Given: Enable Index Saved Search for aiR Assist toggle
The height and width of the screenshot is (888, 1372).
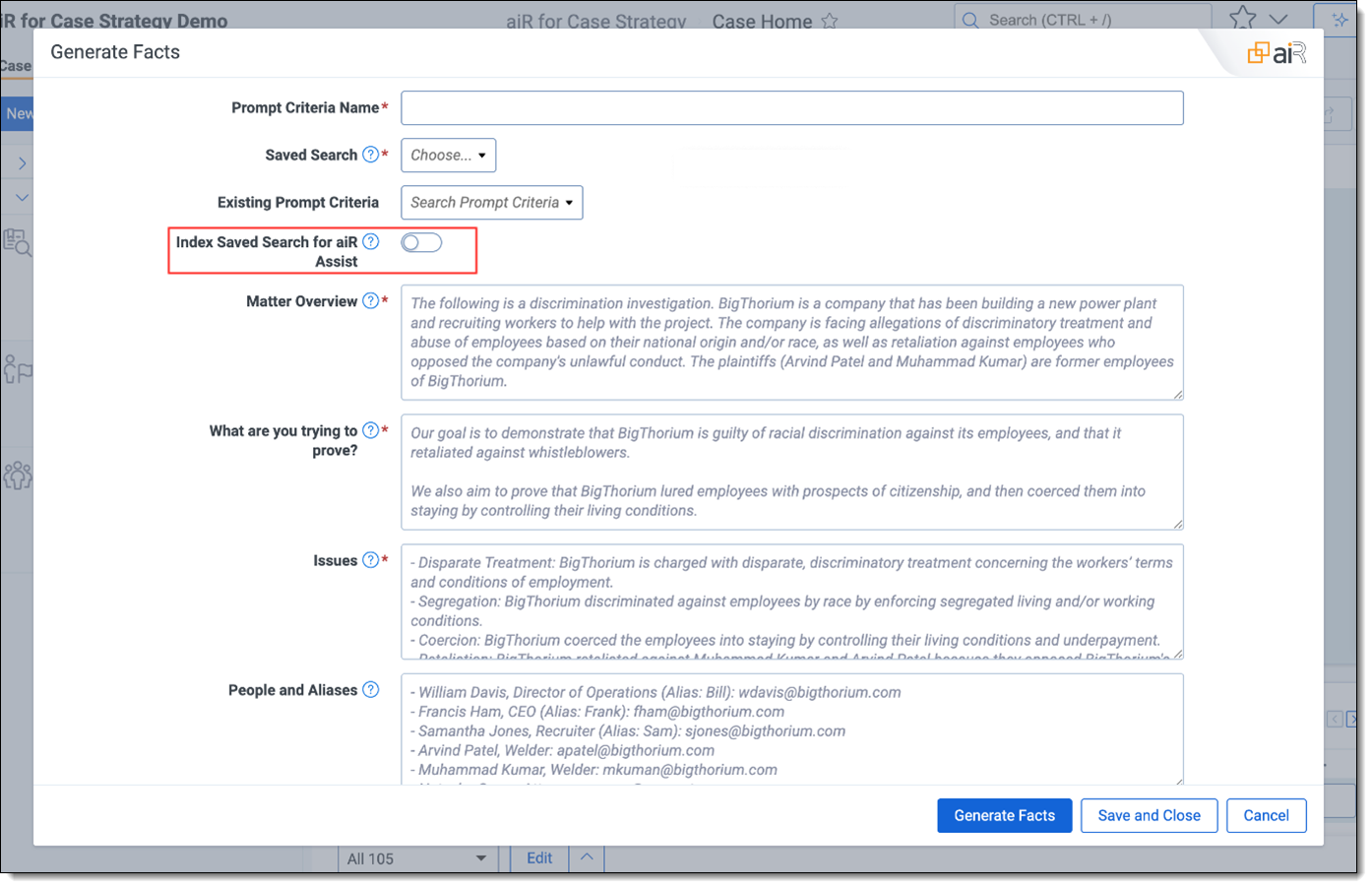Looking at the screenshot, I should coord(421,243).
